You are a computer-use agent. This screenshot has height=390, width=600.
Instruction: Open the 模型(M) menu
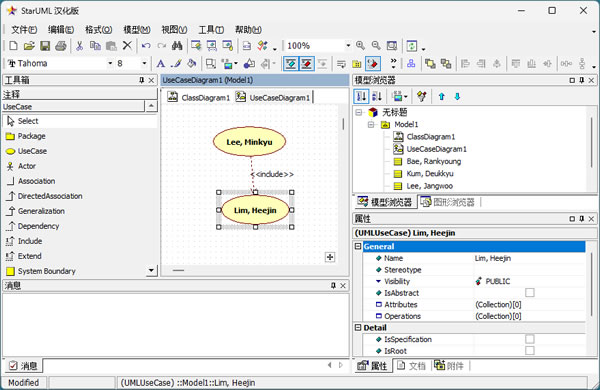137,29
